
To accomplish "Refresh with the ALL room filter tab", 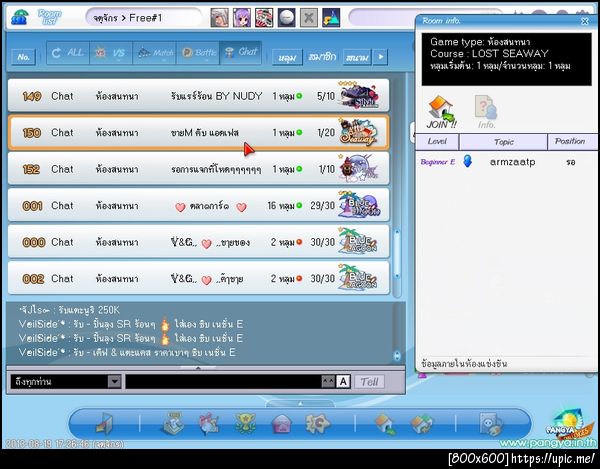I will (x=68, y=53).
